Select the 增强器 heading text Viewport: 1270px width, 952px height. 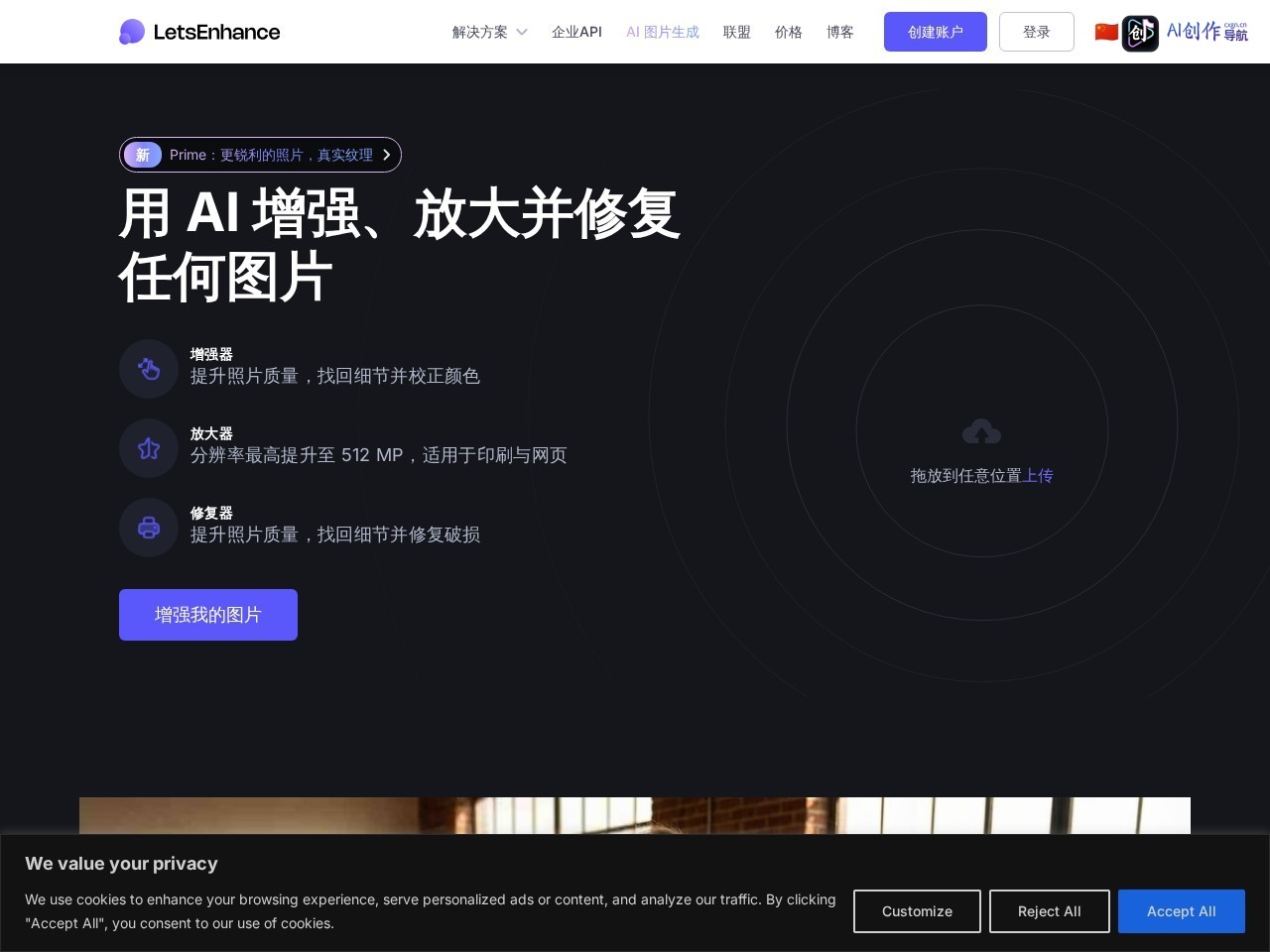211,354
